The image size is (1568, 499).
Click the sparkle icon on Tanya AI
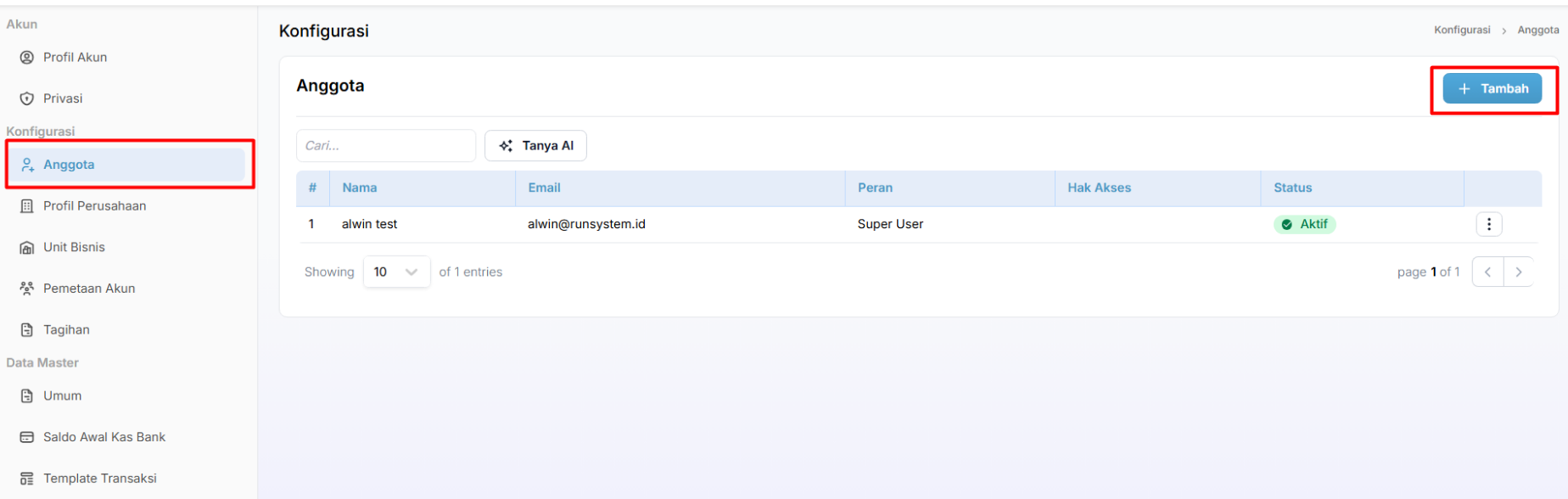tap(506, 146)
